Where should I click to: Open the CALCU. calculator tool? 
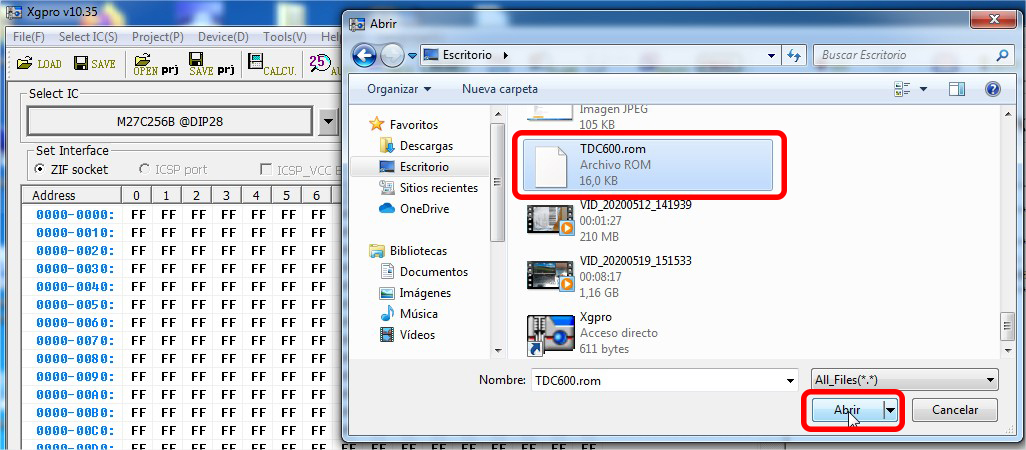pos(271,65)
